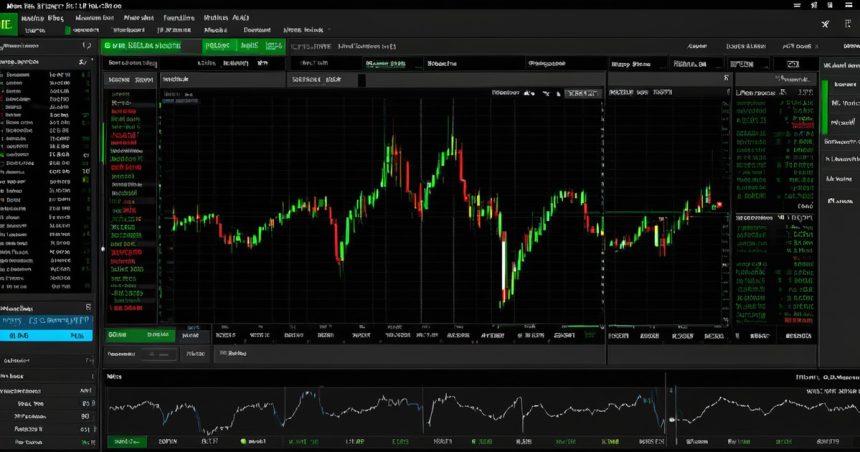This screenshot has width=860, height=452.
Task: Click the highlighted gray box in the chart toolbar
Action: [582, 93]
